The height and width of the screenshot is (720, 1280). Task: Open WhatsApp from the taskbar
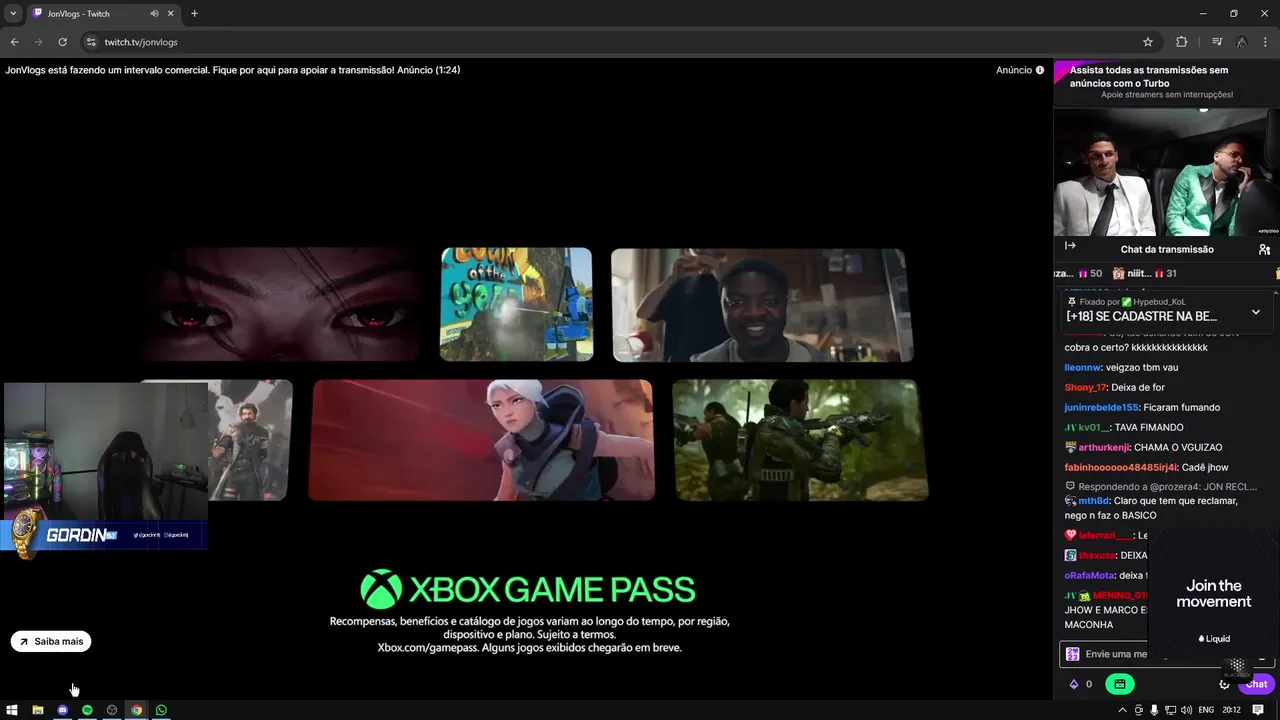click(162, 710)
